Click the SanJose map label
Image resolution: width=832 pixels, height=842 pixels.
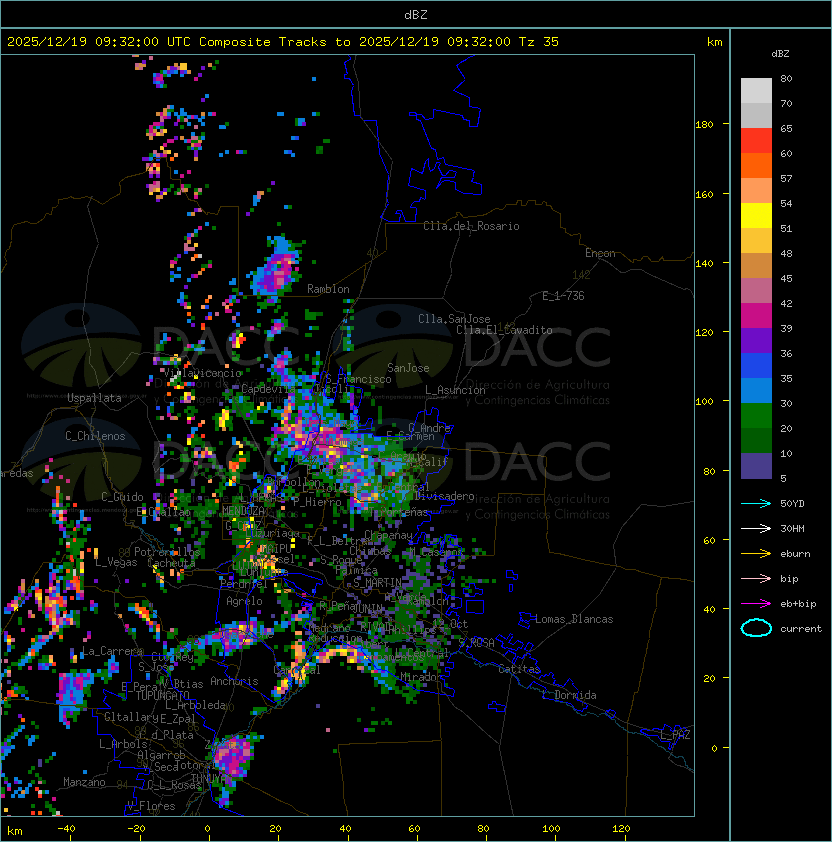click(408, 368)
